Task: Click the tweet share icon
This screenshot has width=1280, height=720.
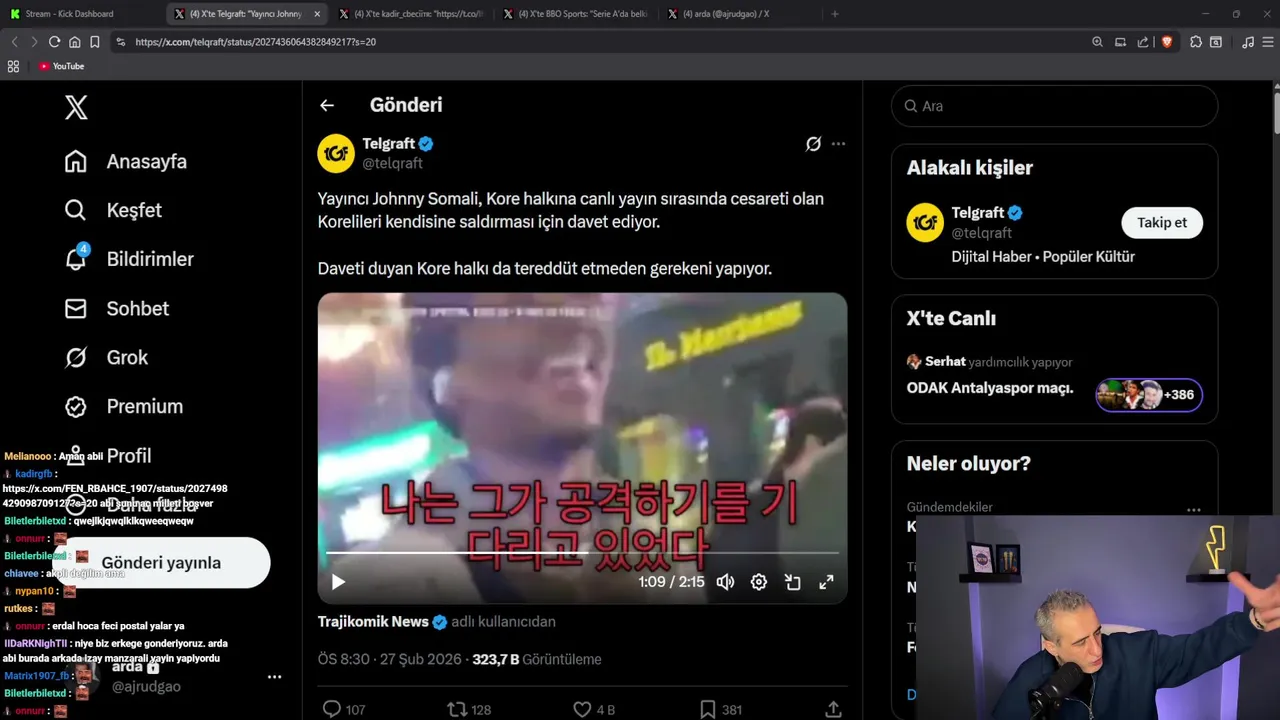Action: click(x=833, y=710)
